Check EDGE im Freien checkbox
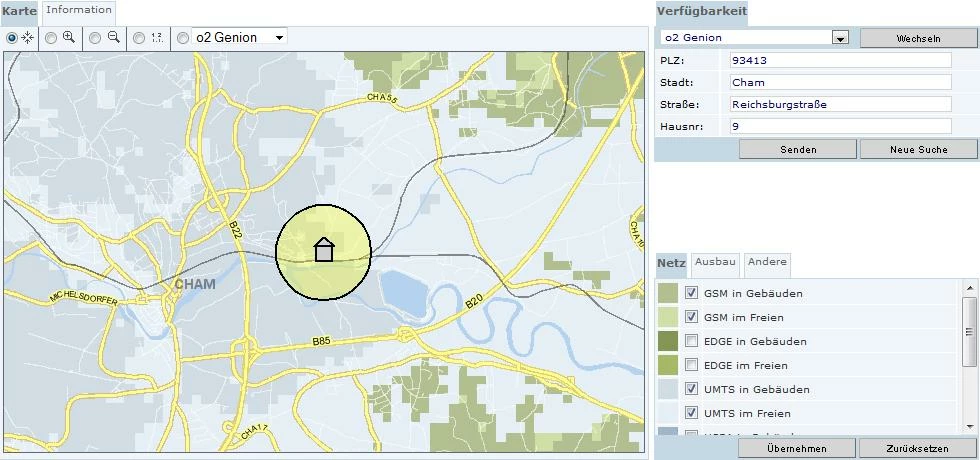980x460 pixels. pyautogui.click(x=691, y=365)
